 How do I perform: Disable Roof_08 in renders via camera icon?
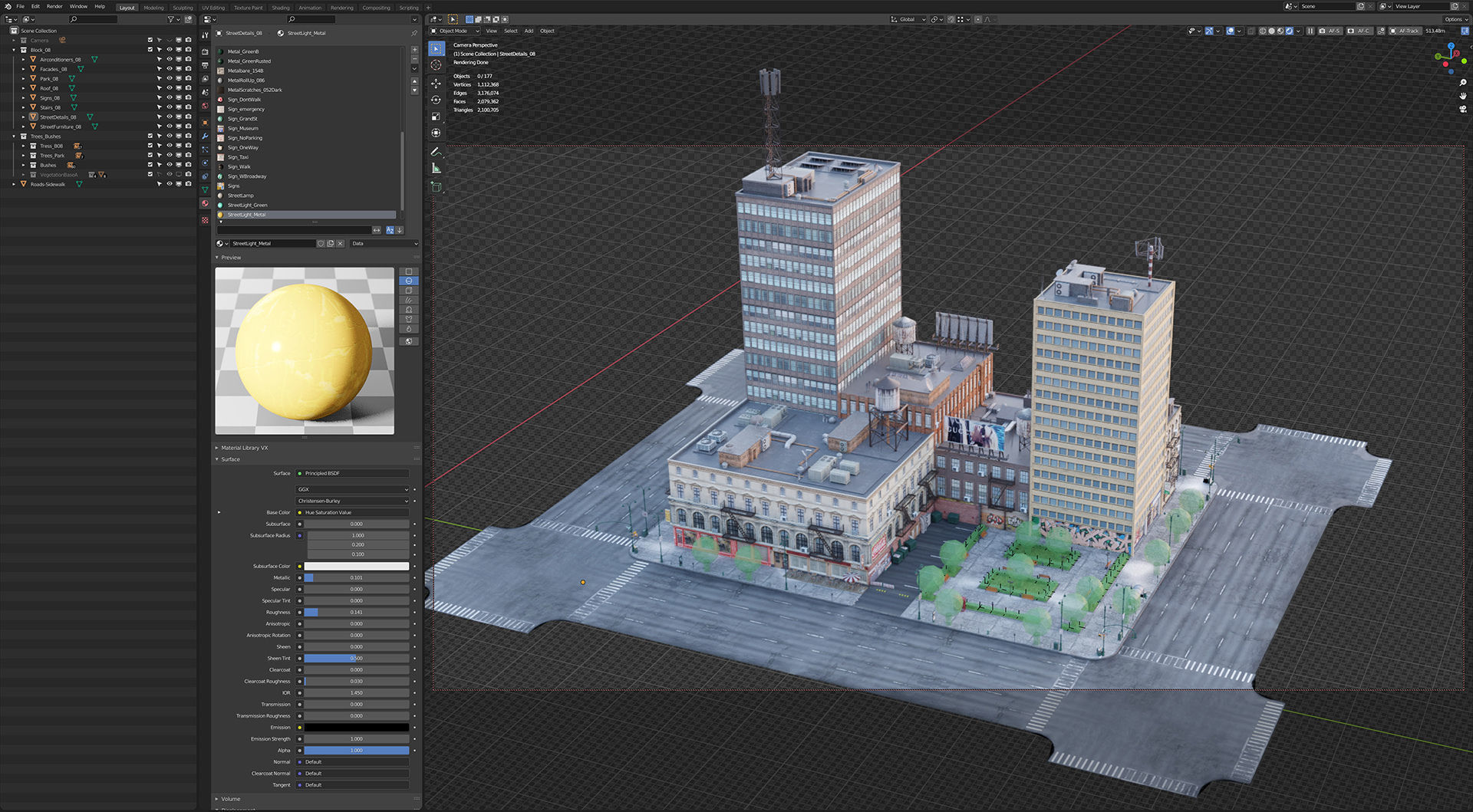coord(189,88)
